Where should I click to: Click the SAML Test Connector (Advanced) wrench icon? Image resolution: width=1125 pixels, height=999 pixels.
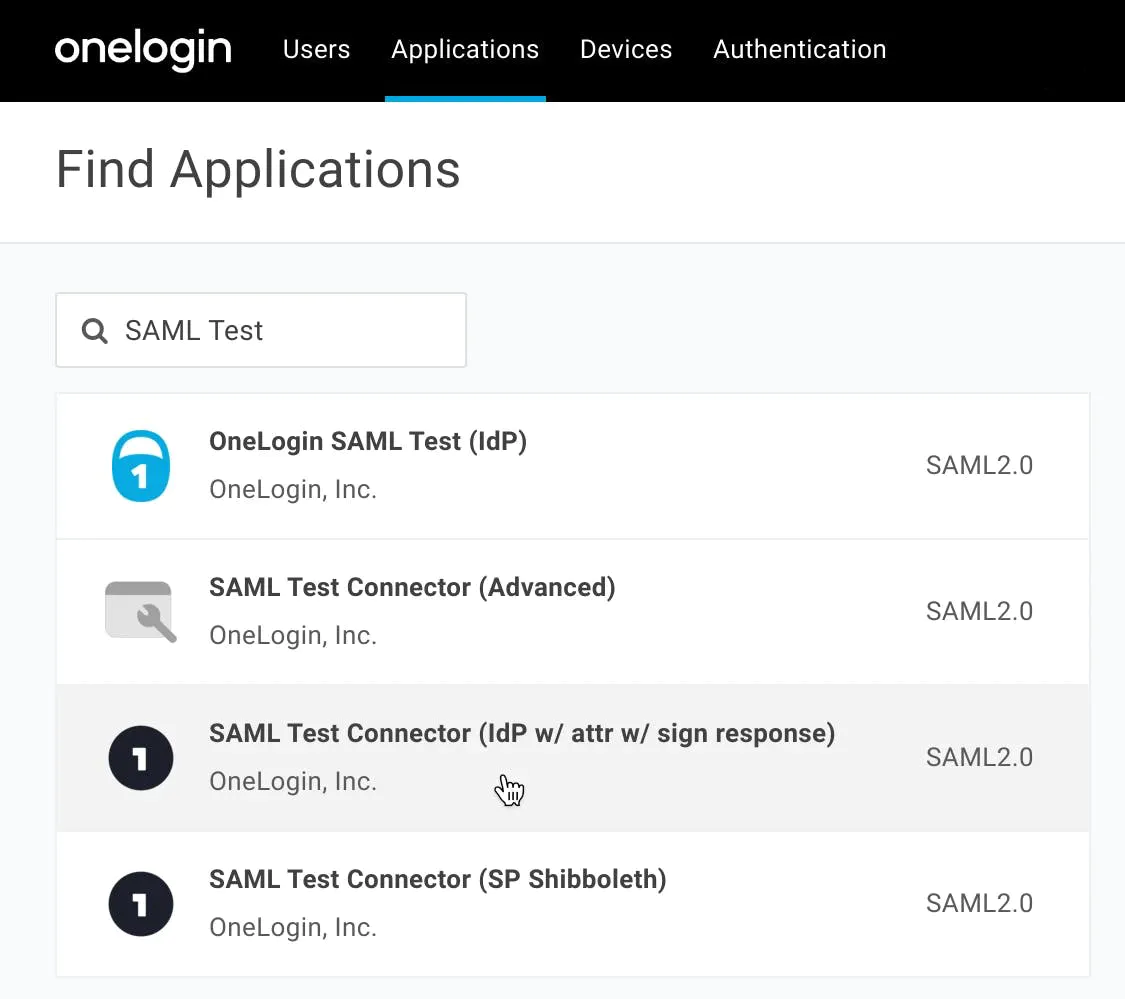click(x=141, y=611)
